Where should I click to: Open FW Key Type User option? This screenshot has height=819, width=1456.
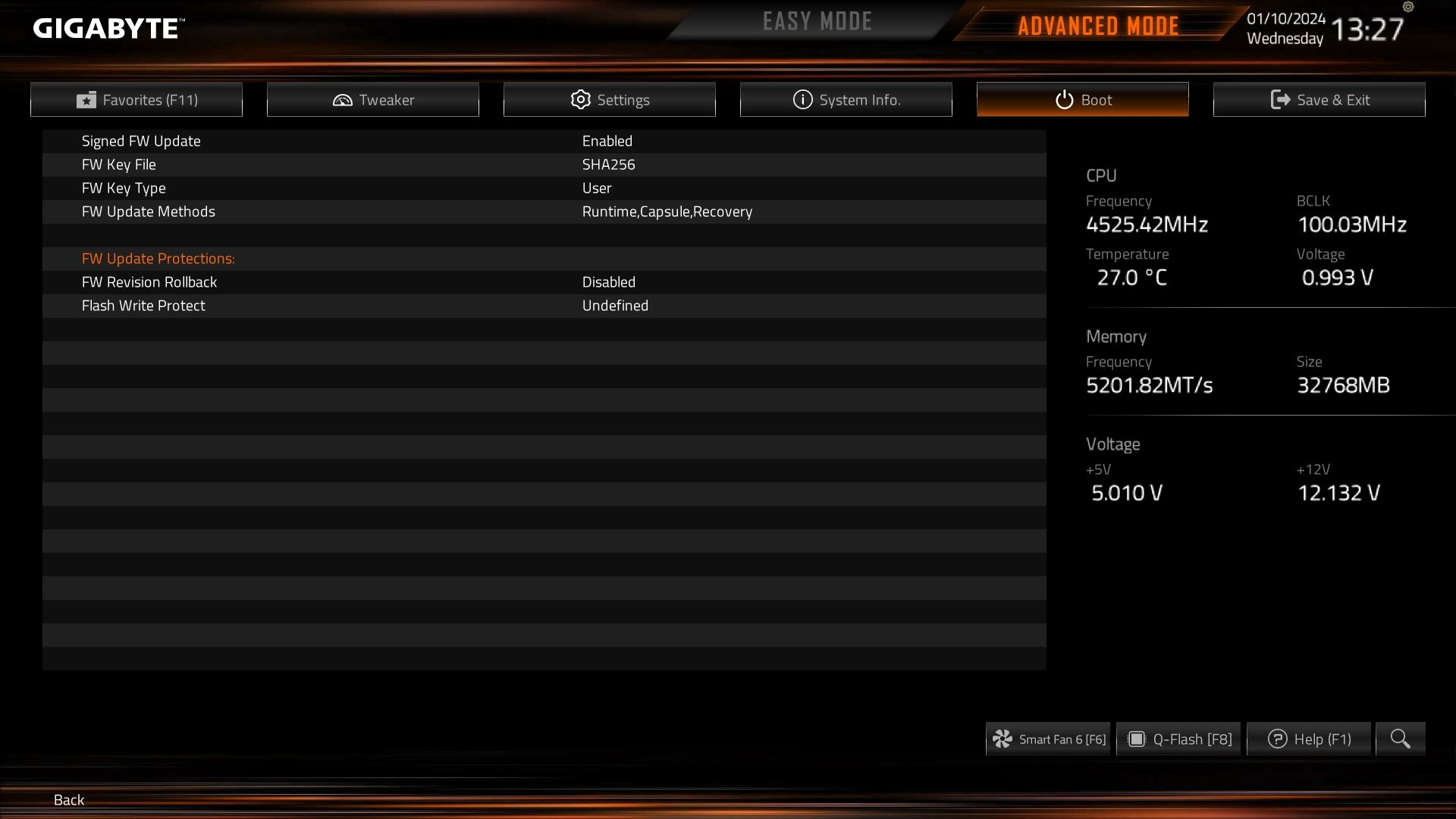click(597, 188)
